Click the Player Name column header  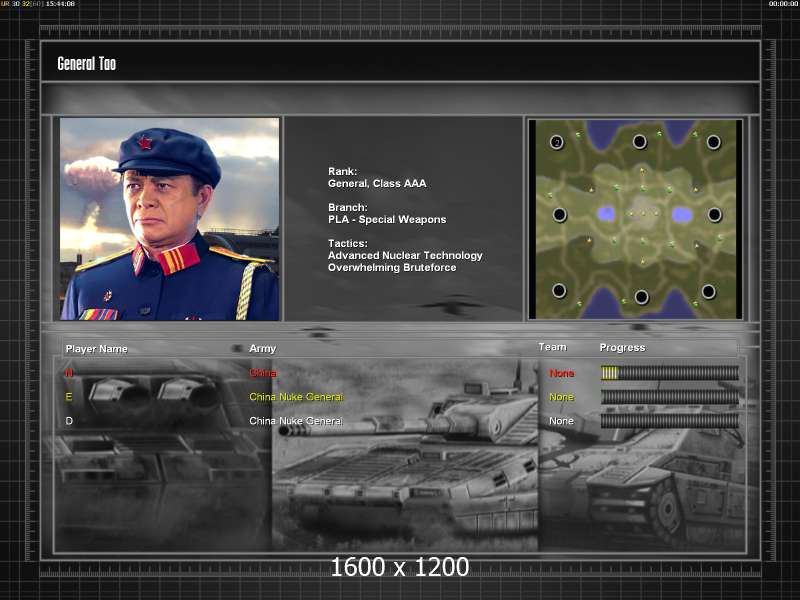[x=96, y=349]
